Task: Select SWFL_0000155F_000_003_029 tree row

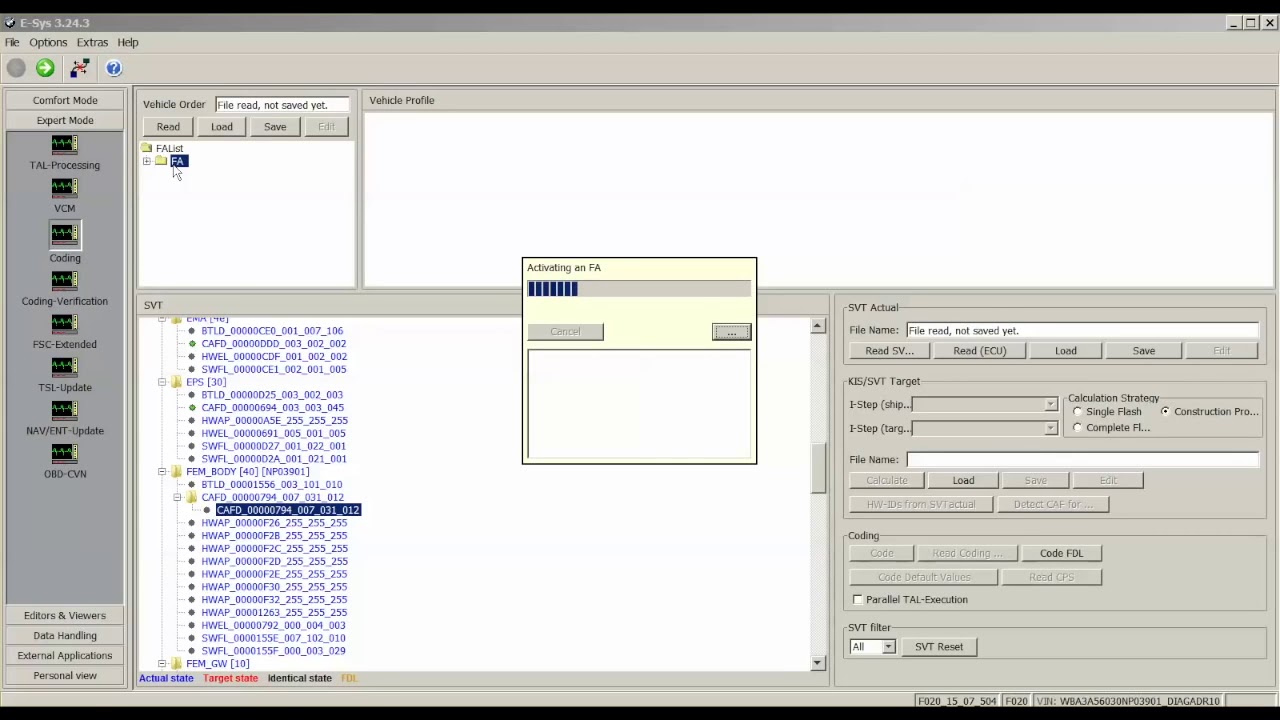Action: (273, 651)
